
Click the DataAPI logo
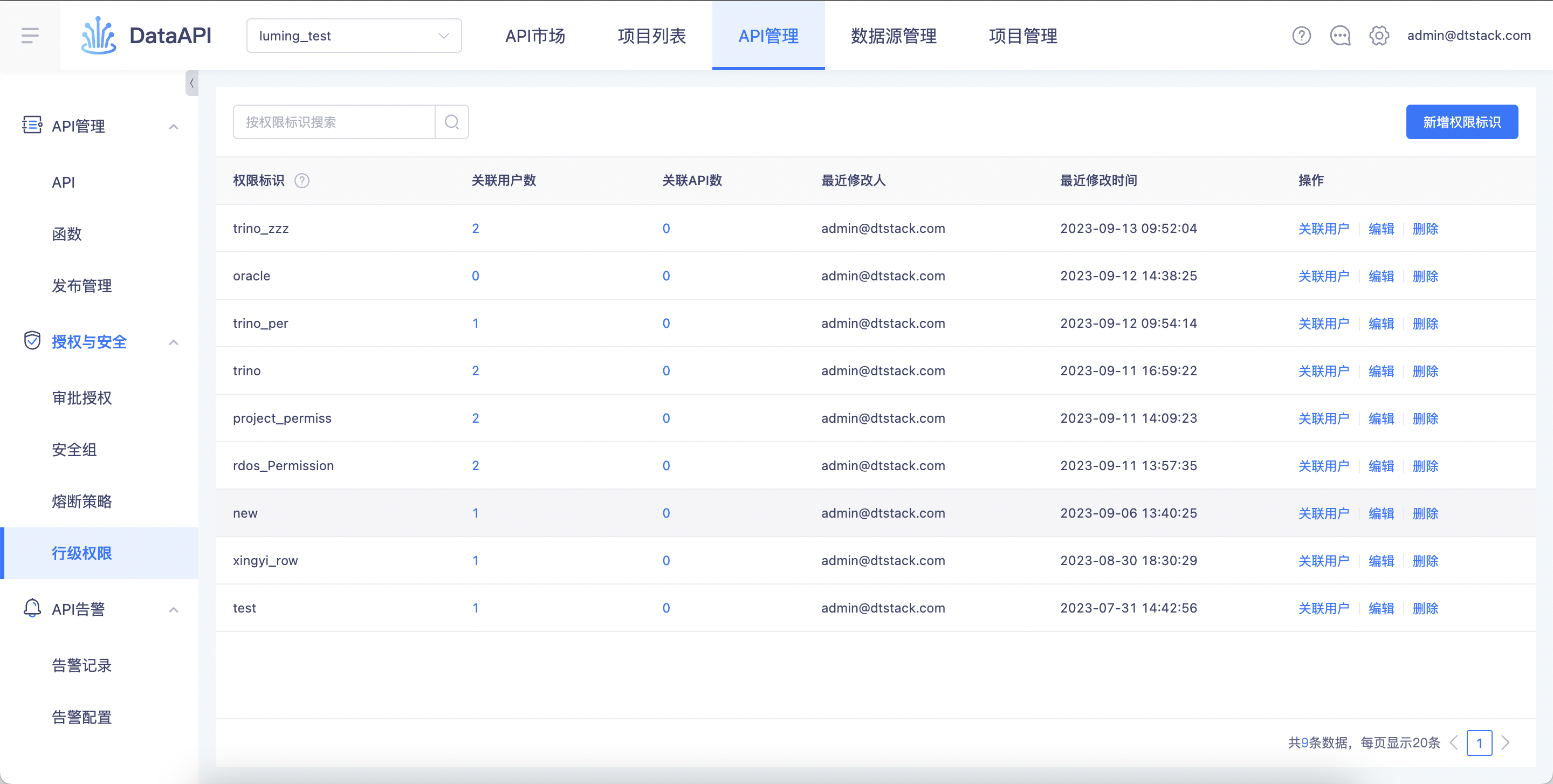coord(146,36)
